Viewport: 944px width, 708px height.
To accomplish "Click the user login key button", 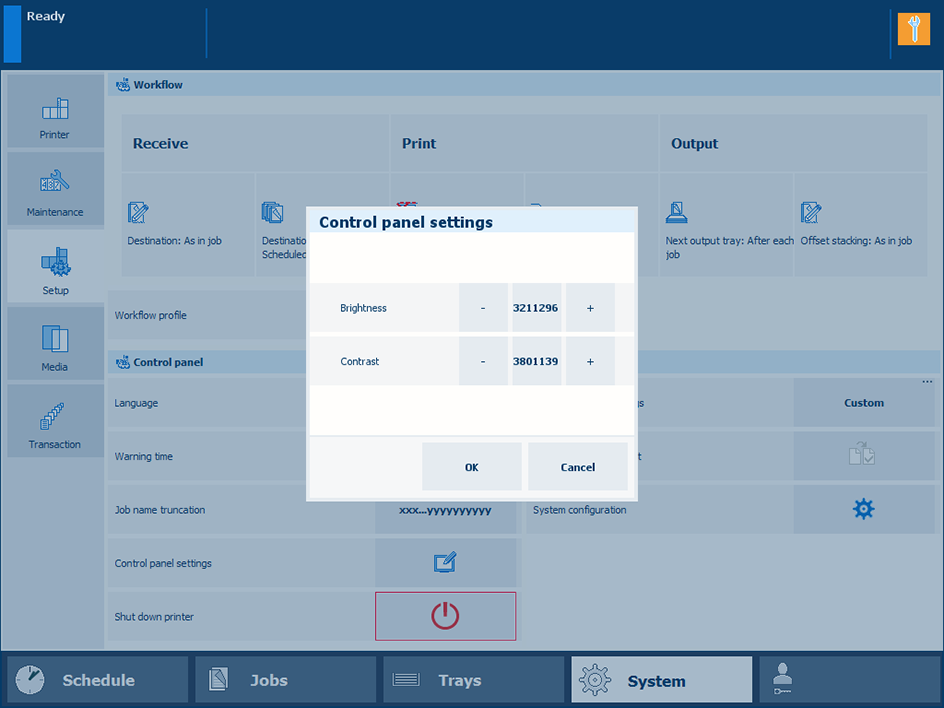I will tap(849, 680).
